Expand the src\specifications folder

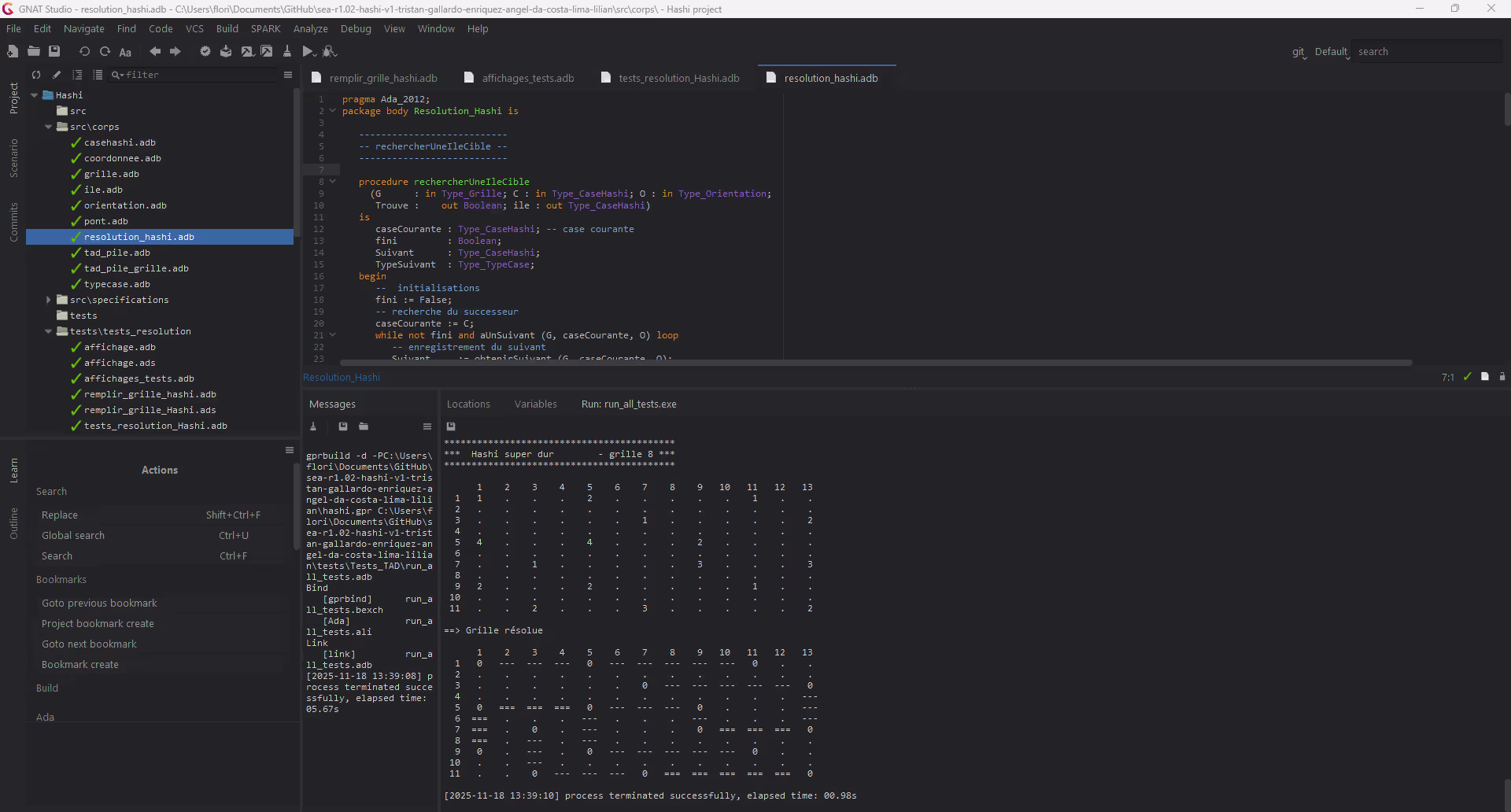coord(49,300)
